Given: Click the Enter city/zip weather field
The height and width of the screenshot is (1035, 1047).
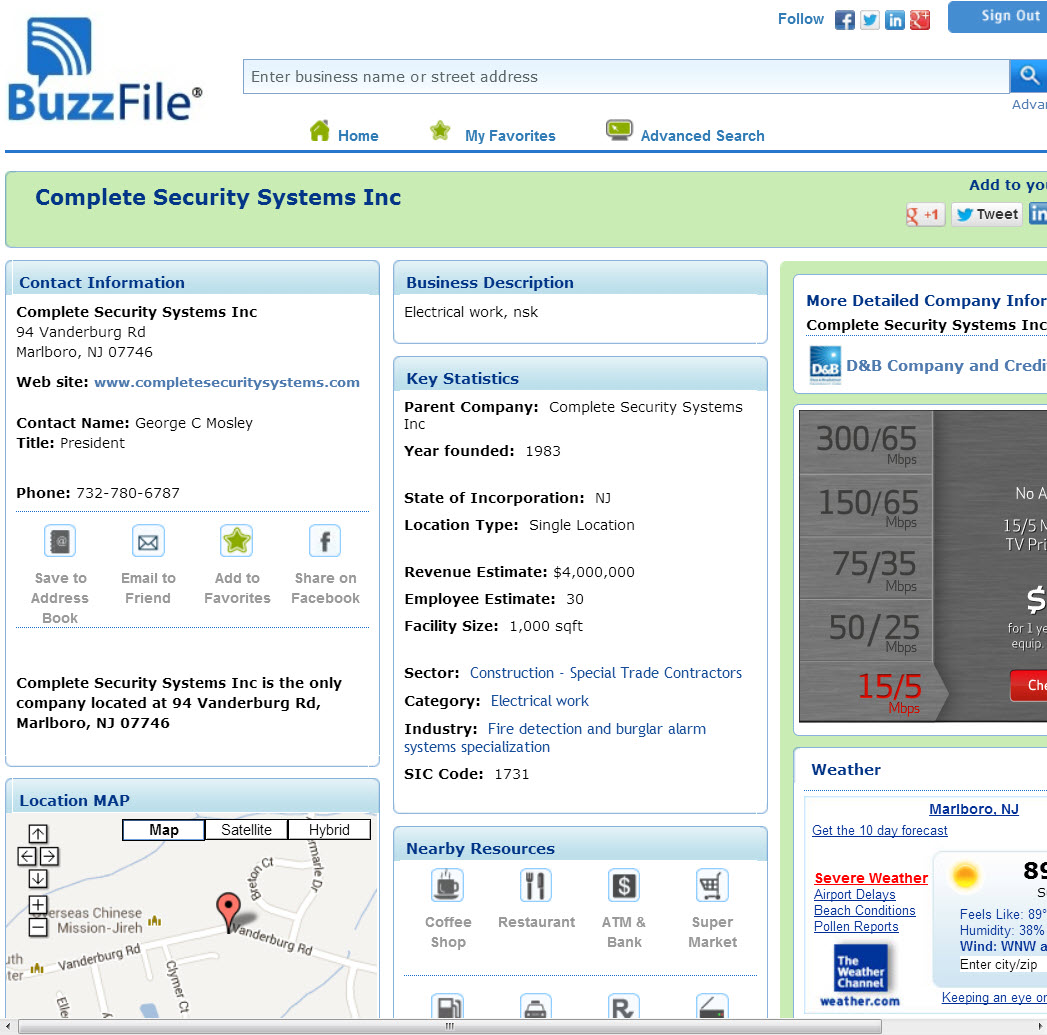Looking at the screenshot, I should click(x=1002, y=964).
